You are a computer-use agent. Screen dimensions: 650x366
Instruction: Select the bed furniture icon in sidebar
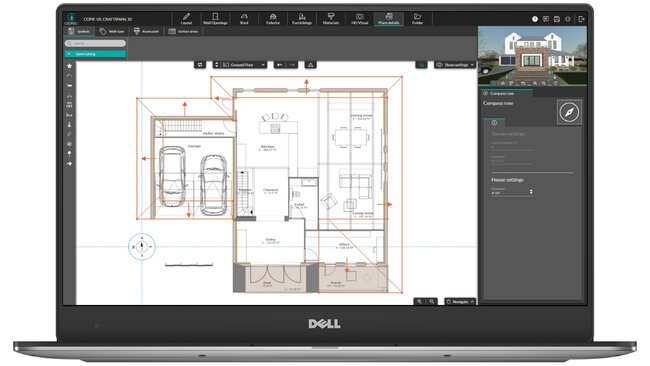pos(69,115)
